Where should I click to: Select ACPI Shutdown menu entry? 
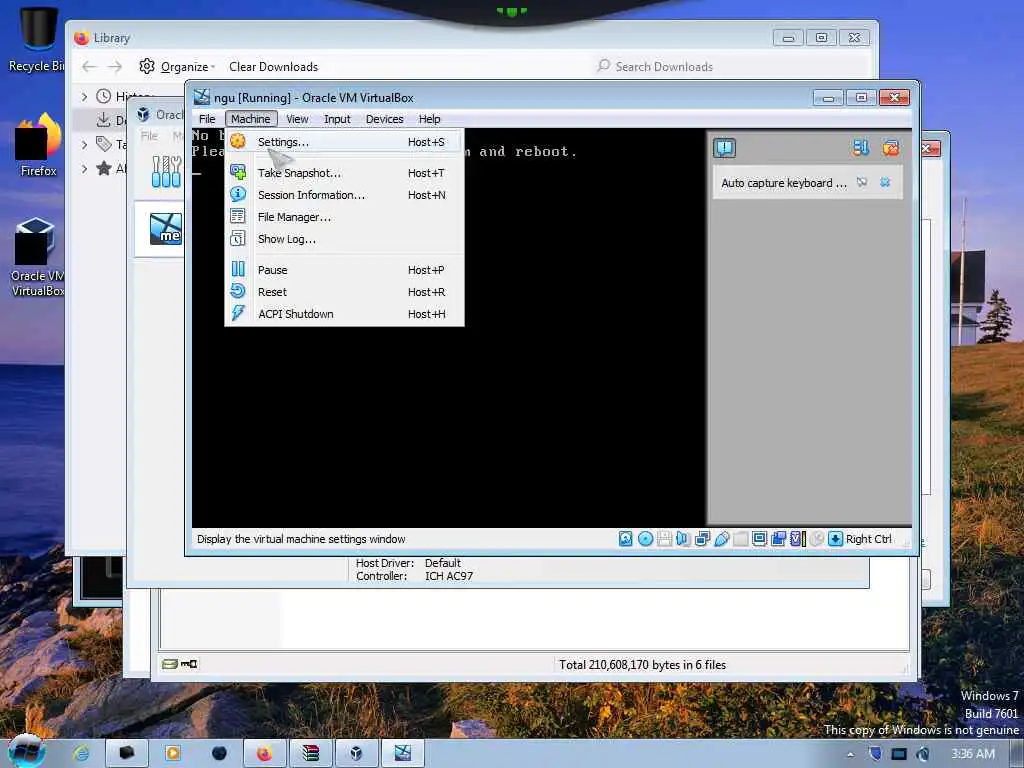(344, 314)
